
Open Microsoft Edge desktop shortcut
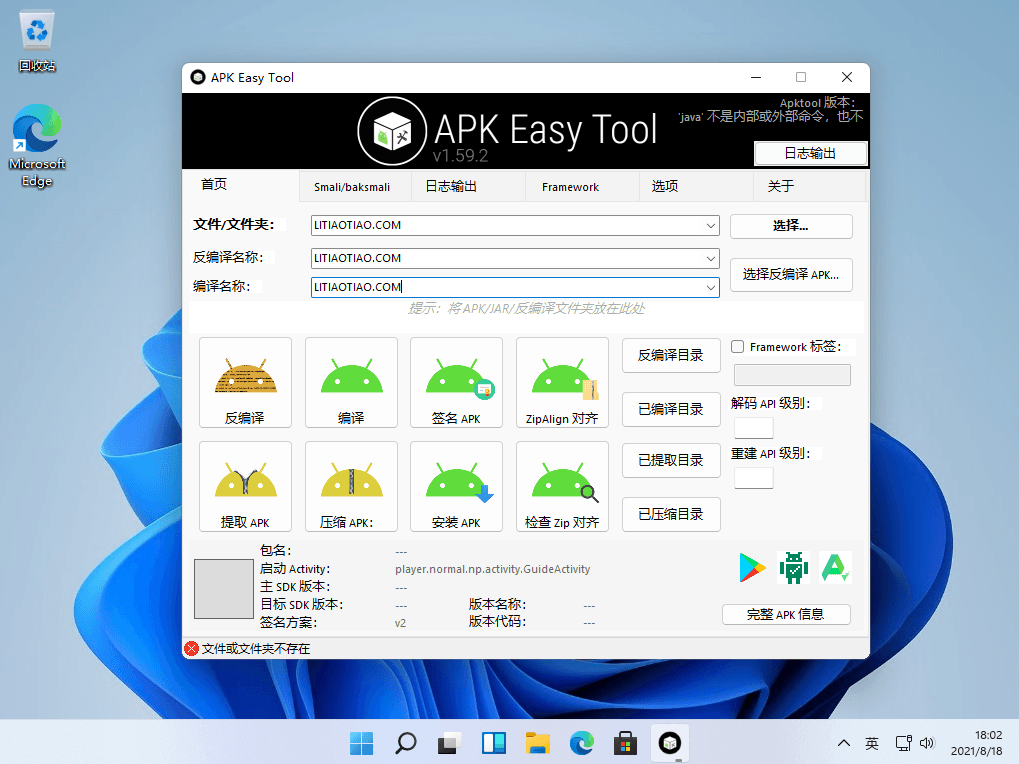37,146
